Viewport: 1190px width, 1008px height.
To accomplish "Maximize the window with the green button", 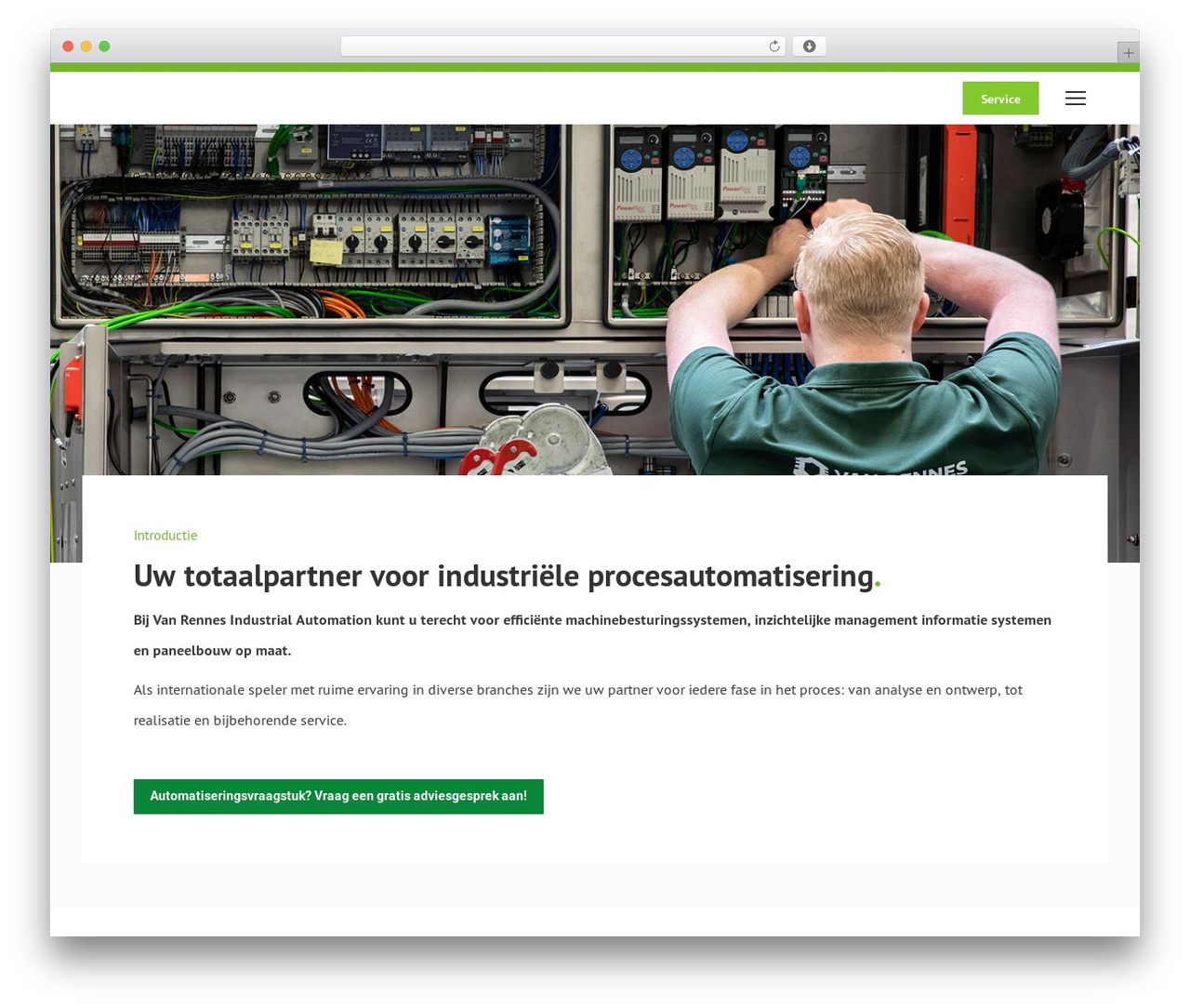I will tap(104, 46).
